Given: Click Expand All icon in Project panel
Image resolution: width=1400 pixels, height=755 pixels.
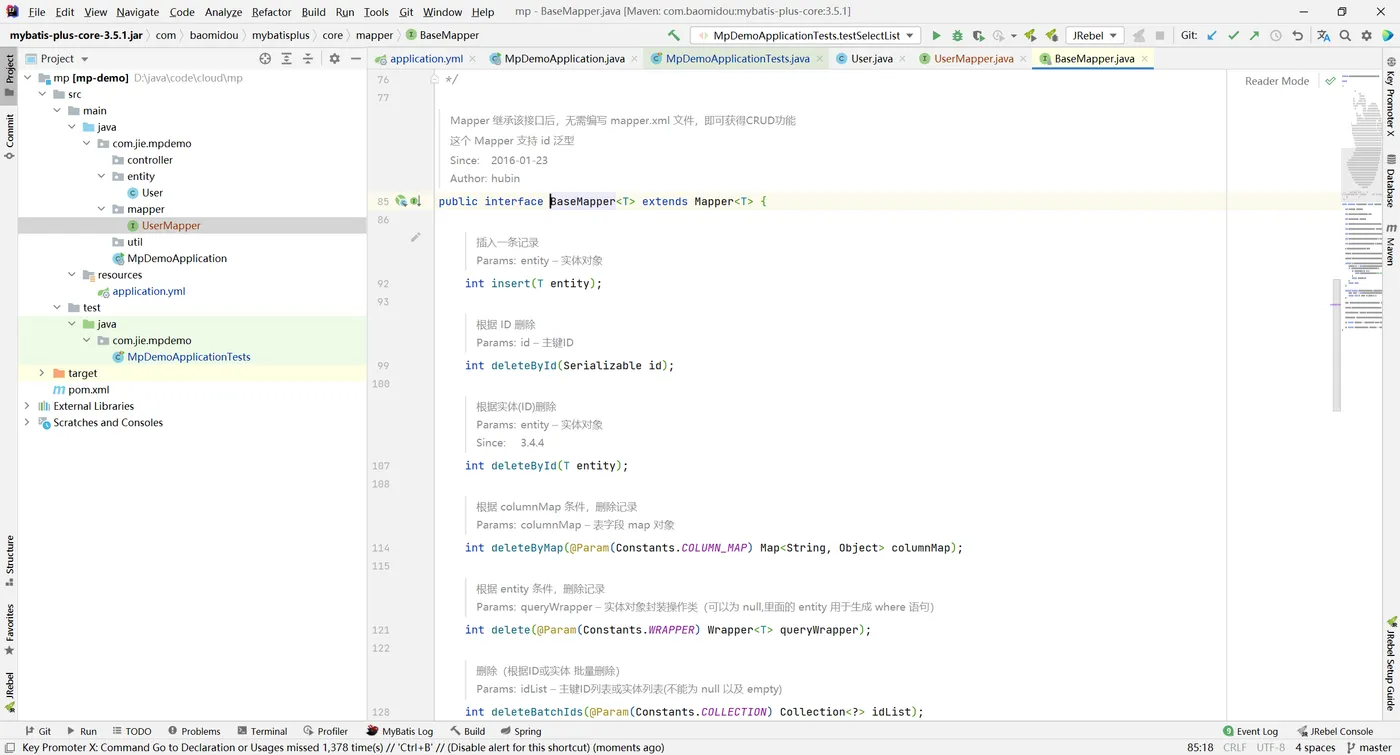Looking at the screenshot, I should click(x=287, y=59).
